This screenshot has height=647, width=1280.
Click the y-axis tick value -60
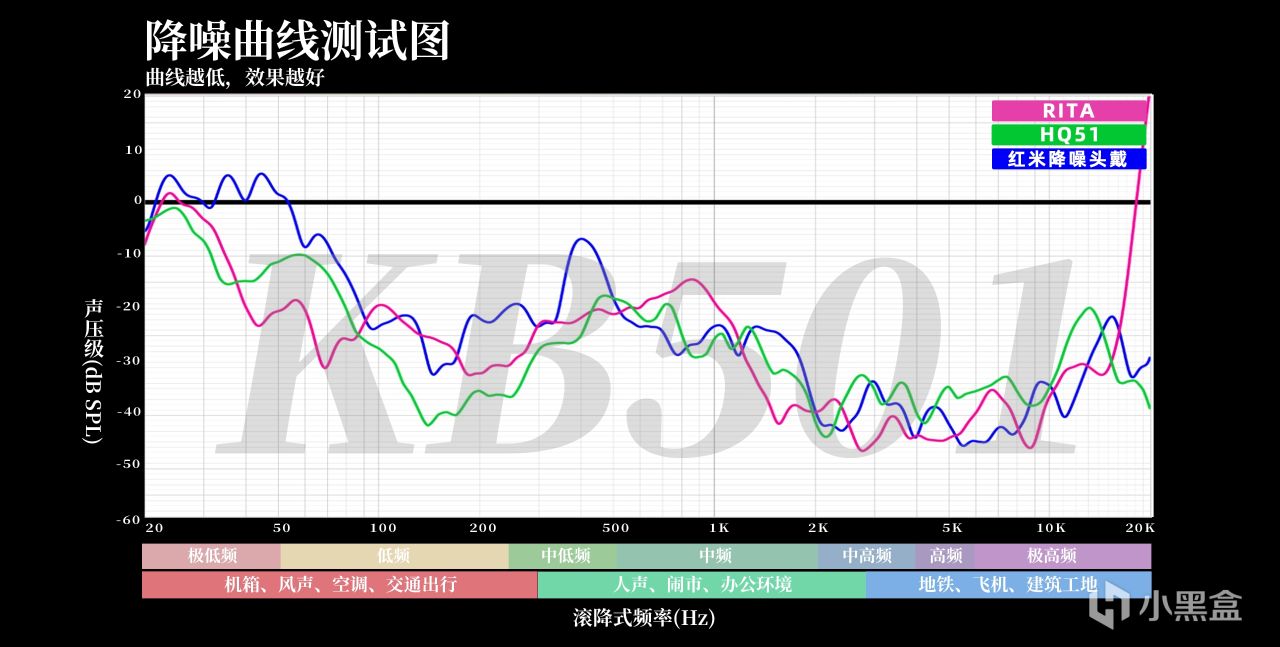tap(129, 519)
